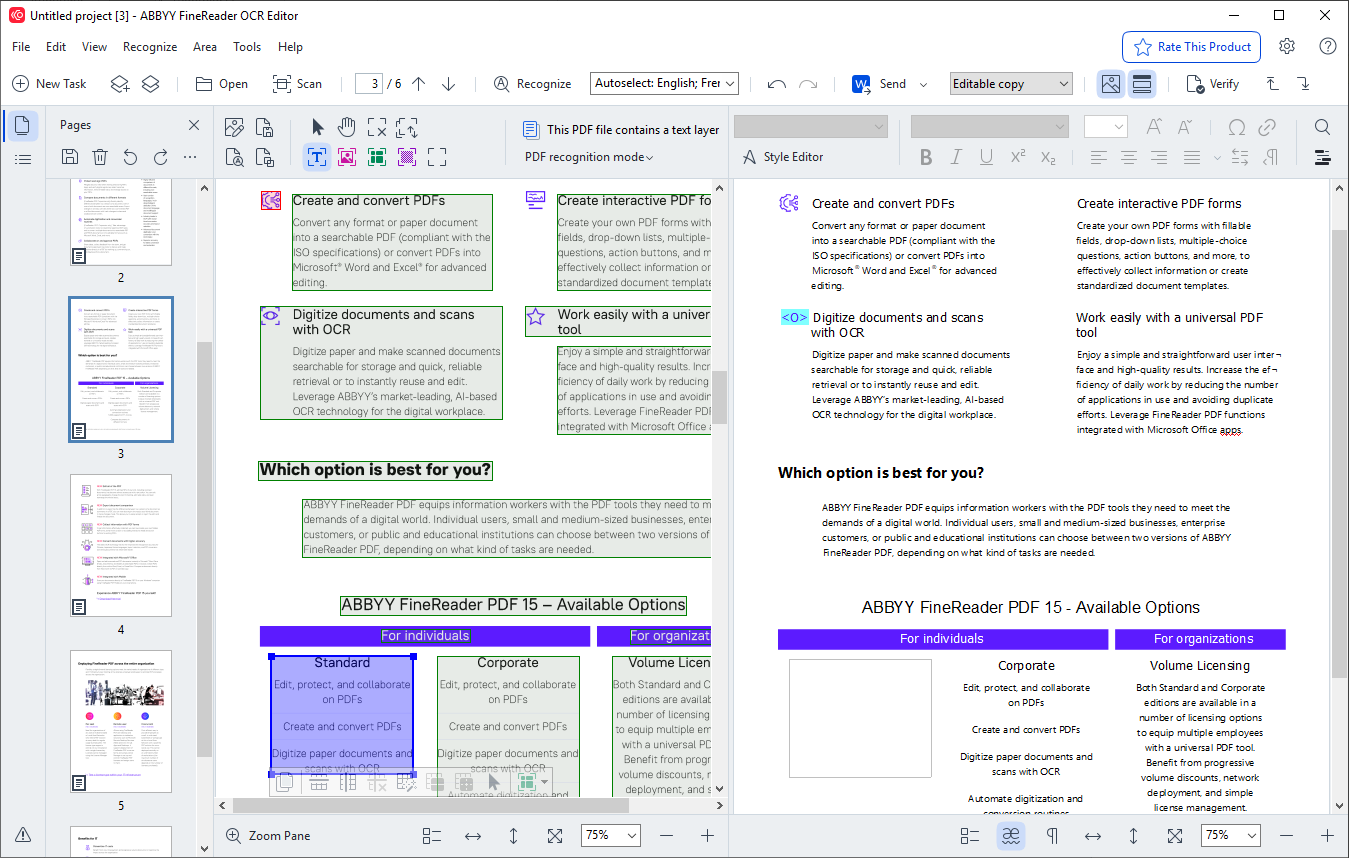Open the paragraph style dropdown

point(811,127)
